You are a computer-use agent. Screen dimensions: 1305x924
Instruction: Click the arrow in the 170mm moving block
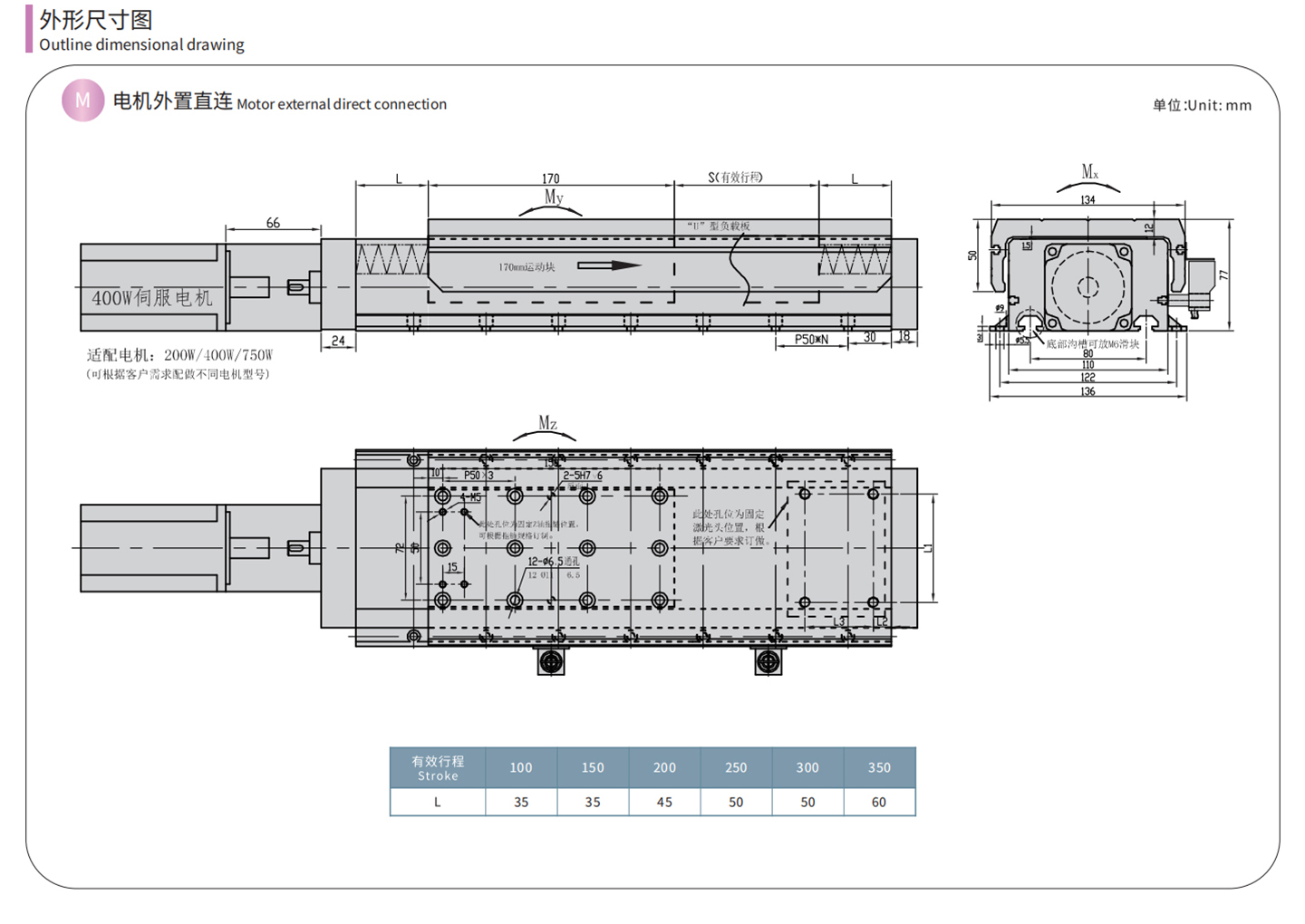tap(609, 265)
